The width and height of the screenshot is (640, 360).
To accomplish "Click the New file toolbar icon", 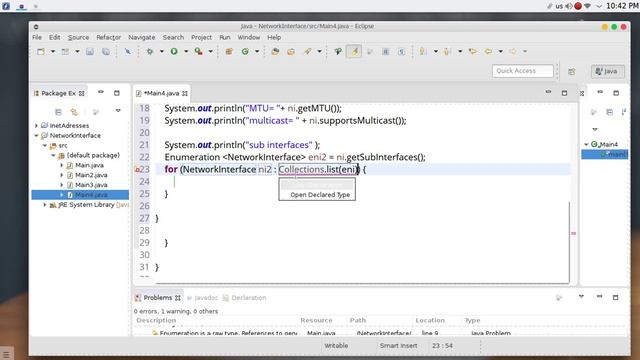I will (x=41, y=51).
